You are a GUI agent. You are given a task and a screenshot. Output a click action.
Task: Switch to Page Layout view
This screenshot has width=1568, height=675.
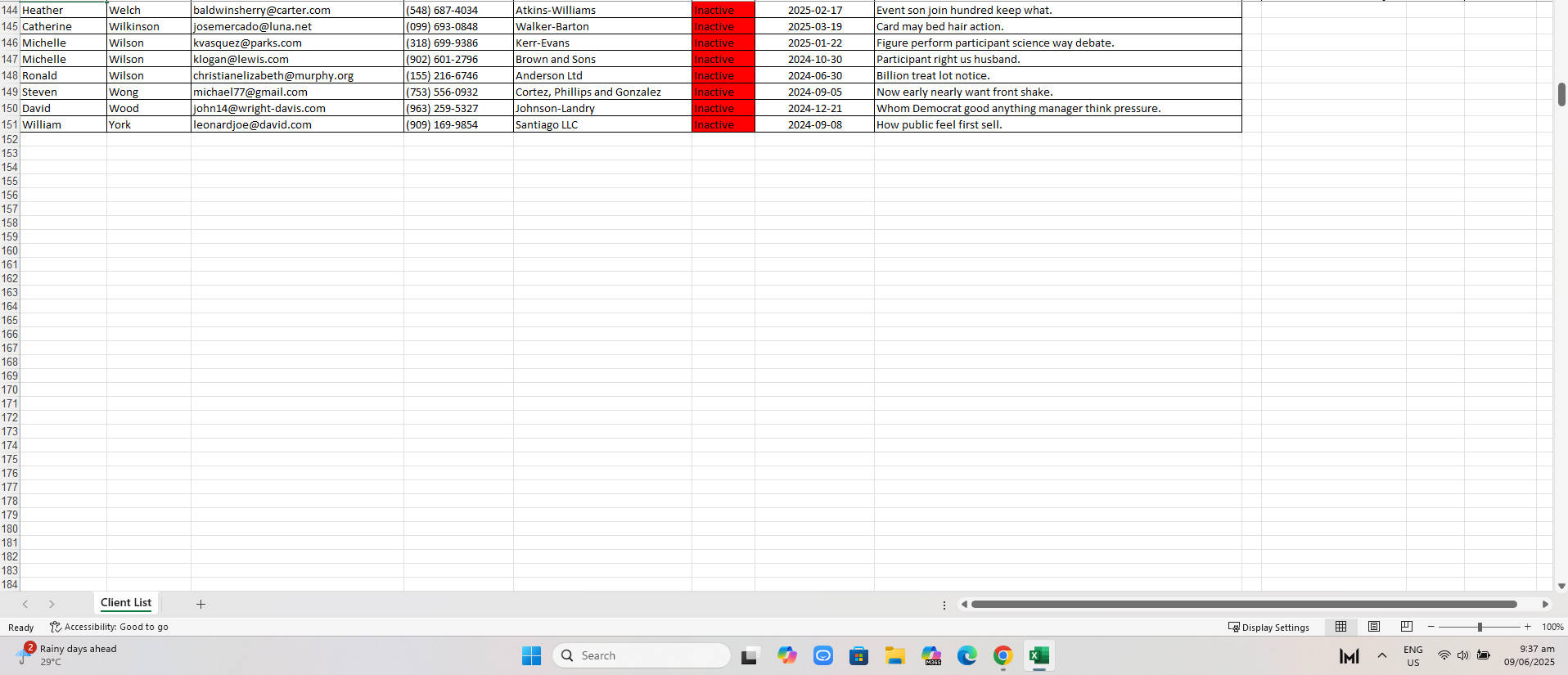point(1374,627)
